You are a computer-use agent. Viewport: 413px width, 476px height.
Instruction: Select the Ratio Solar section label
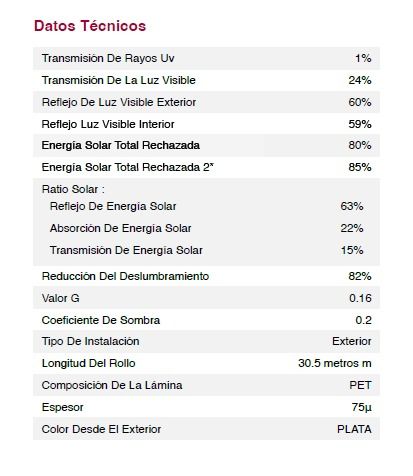tap(73, 189)
